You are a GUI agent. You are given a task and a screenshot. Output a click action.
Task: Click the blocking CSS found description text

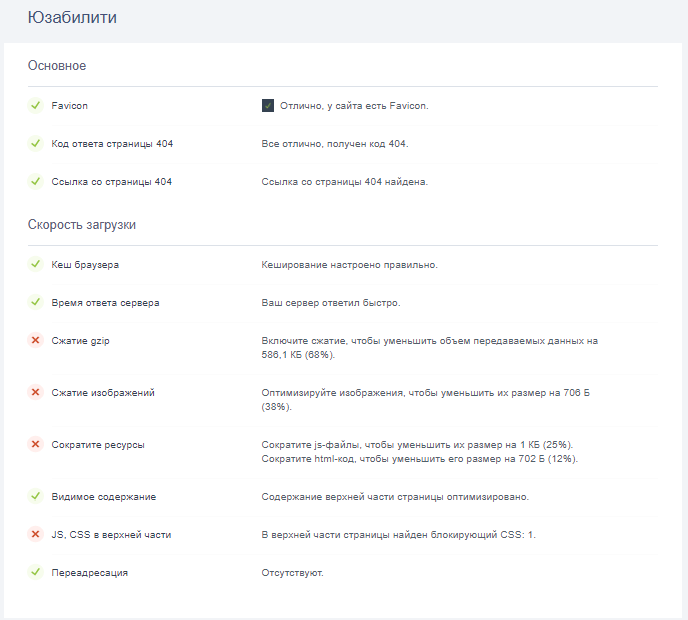click(x=398, y=535)
